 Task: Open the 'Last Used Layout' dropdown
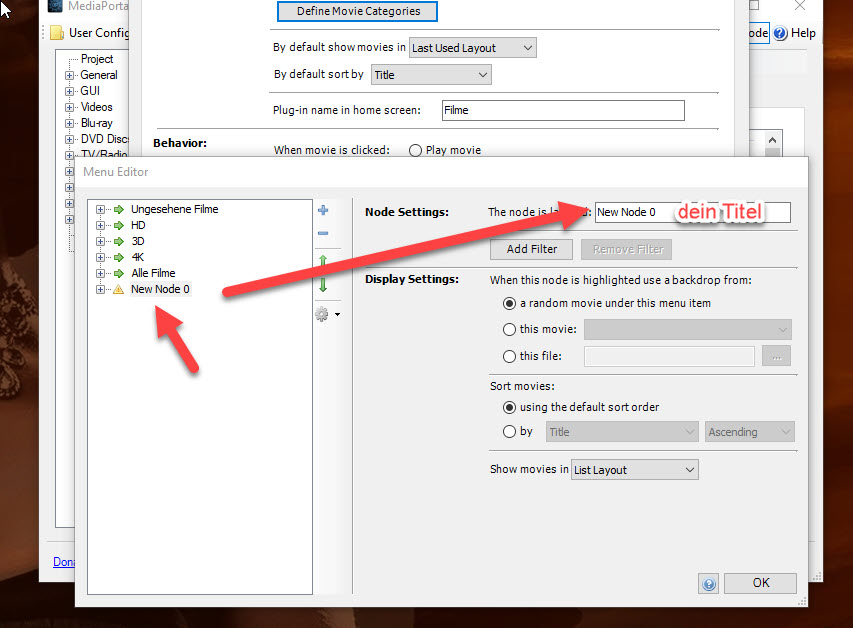473,48
